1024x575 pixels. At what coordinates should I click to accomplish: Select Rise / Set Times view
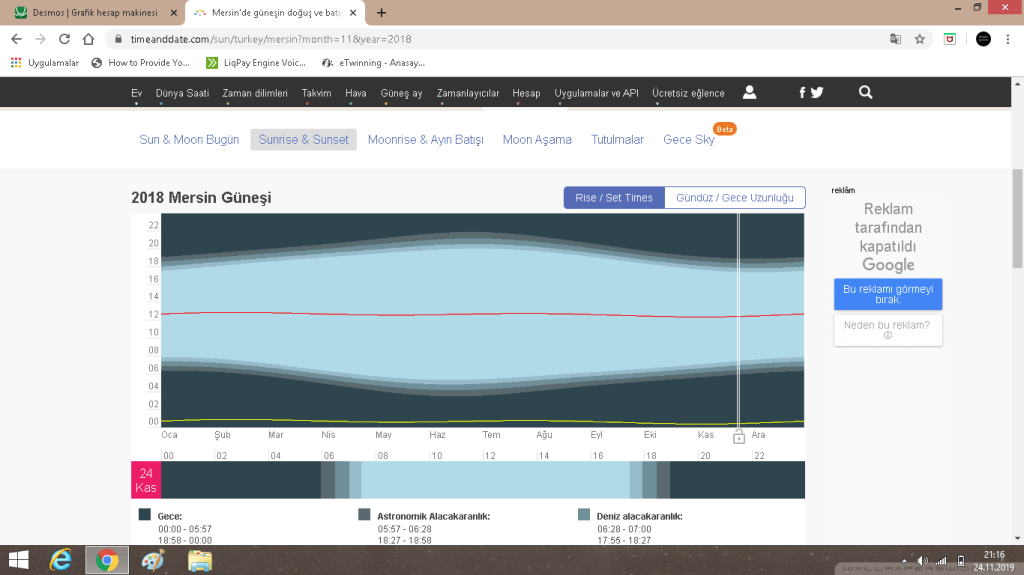[x=613, y=197]
